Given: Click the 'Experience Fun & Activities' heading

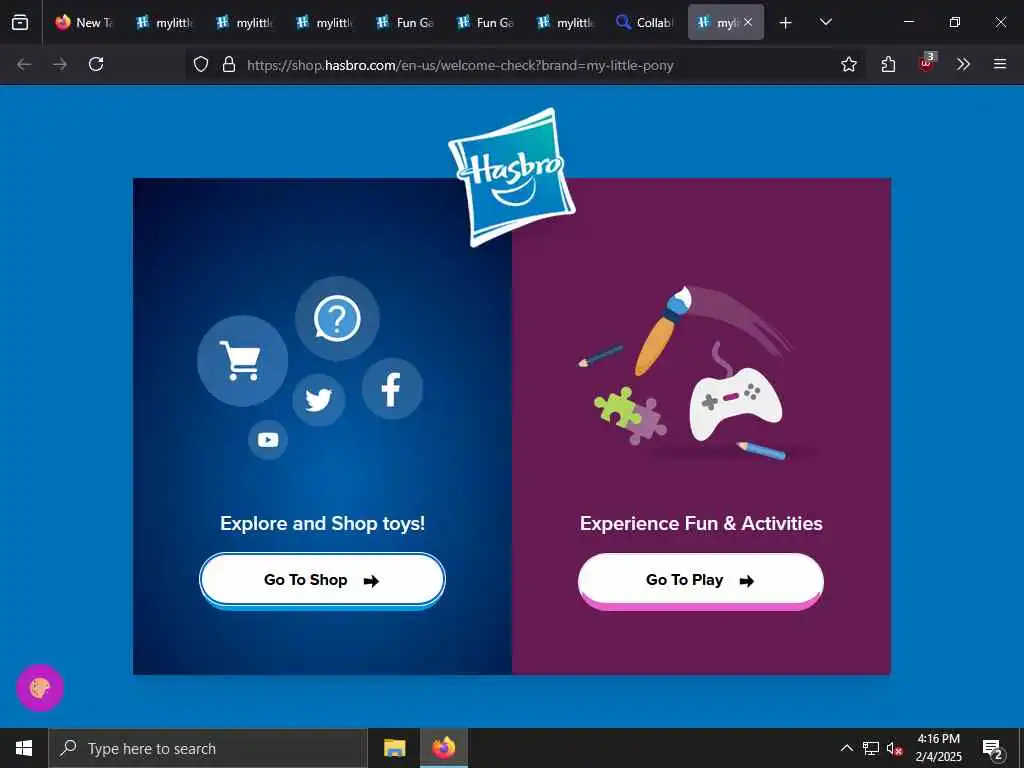Looking at the screenshot, I should coord(701,523).
